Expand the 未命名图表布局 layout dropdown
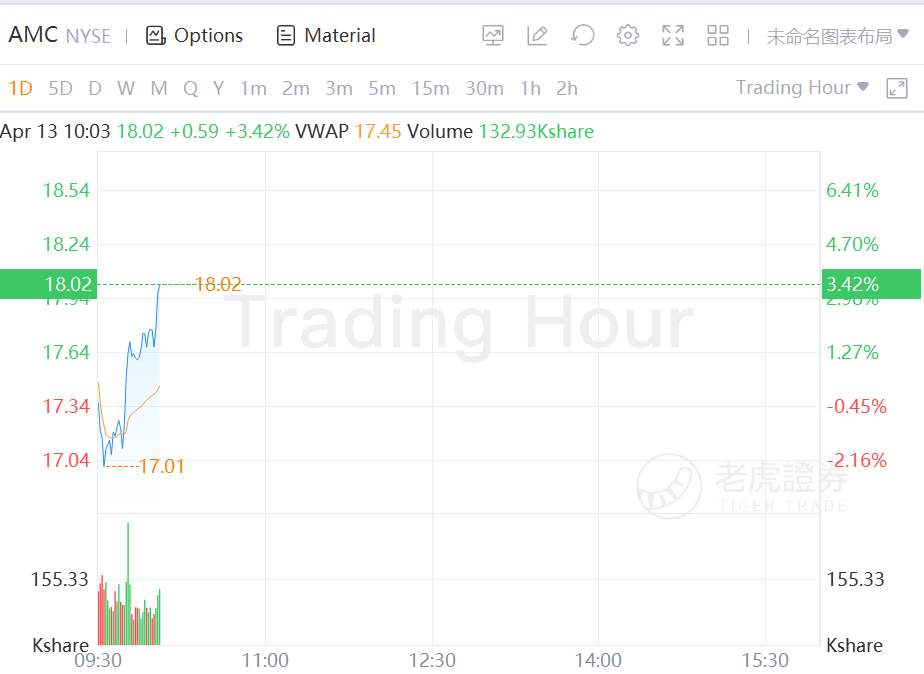 click(837, 36)
